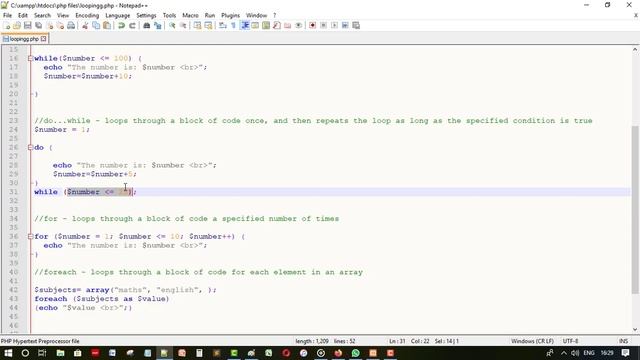The width and height of the screenshot is (640, 360).
Task: Collapse the do block fold at line 26
Action: click(30, 147)
